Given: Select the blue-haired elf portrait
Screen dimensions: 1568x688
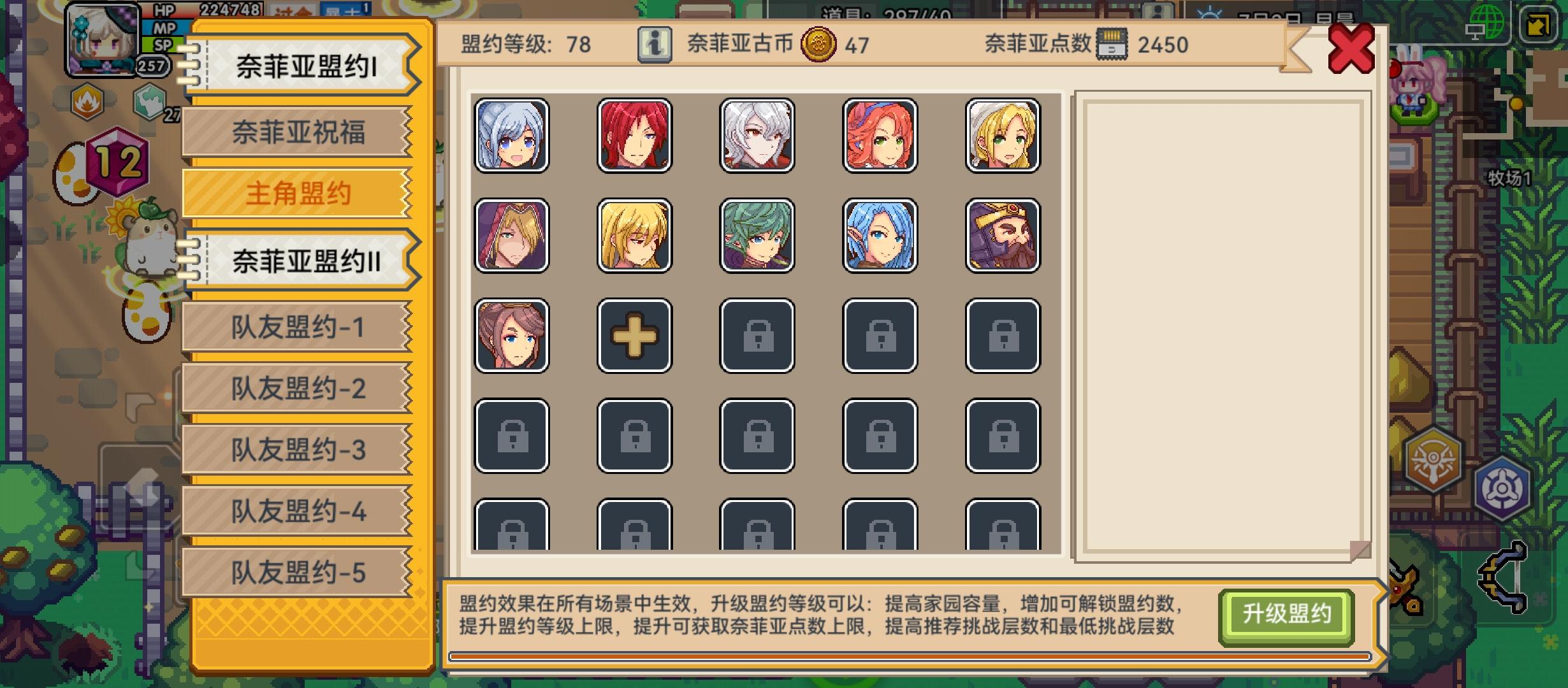Looking at the screenshot, I should pyautogui.click(x=880, y=235).
